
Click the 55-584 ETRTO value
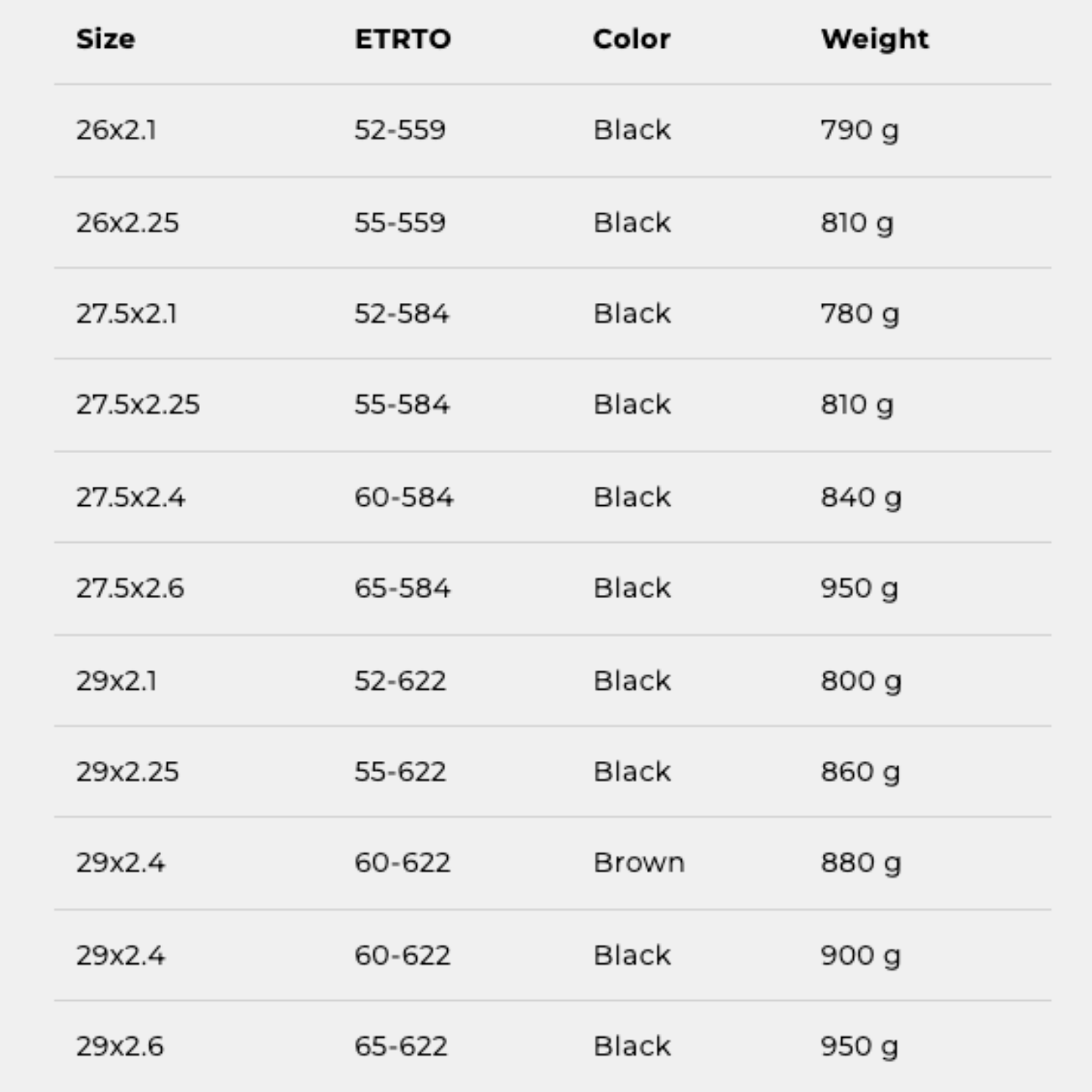click(402, 404)
